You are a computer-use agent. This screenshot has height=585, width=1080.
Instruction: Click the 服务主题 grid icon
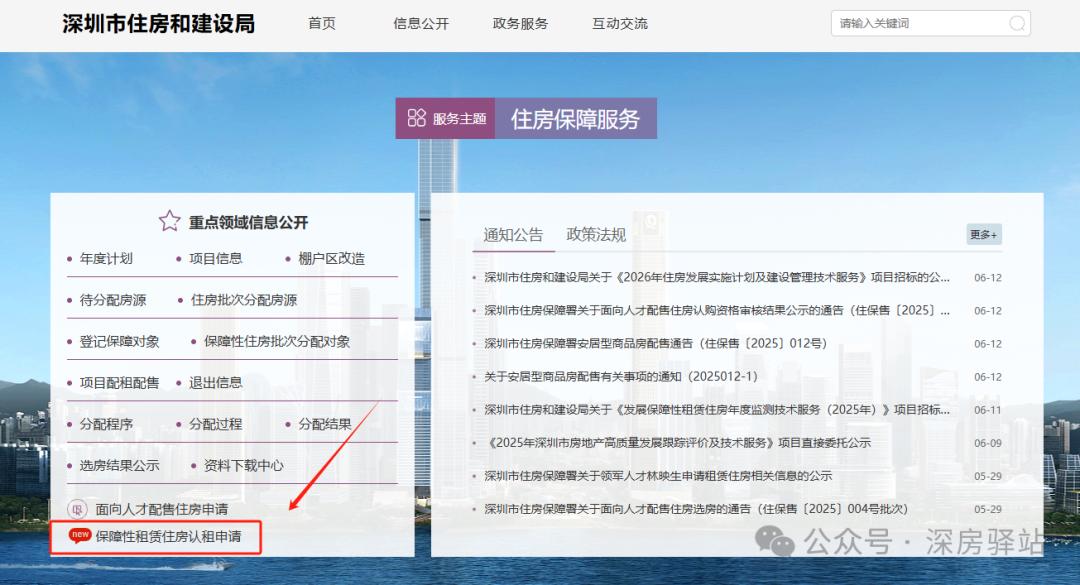(x=417, y=117)
